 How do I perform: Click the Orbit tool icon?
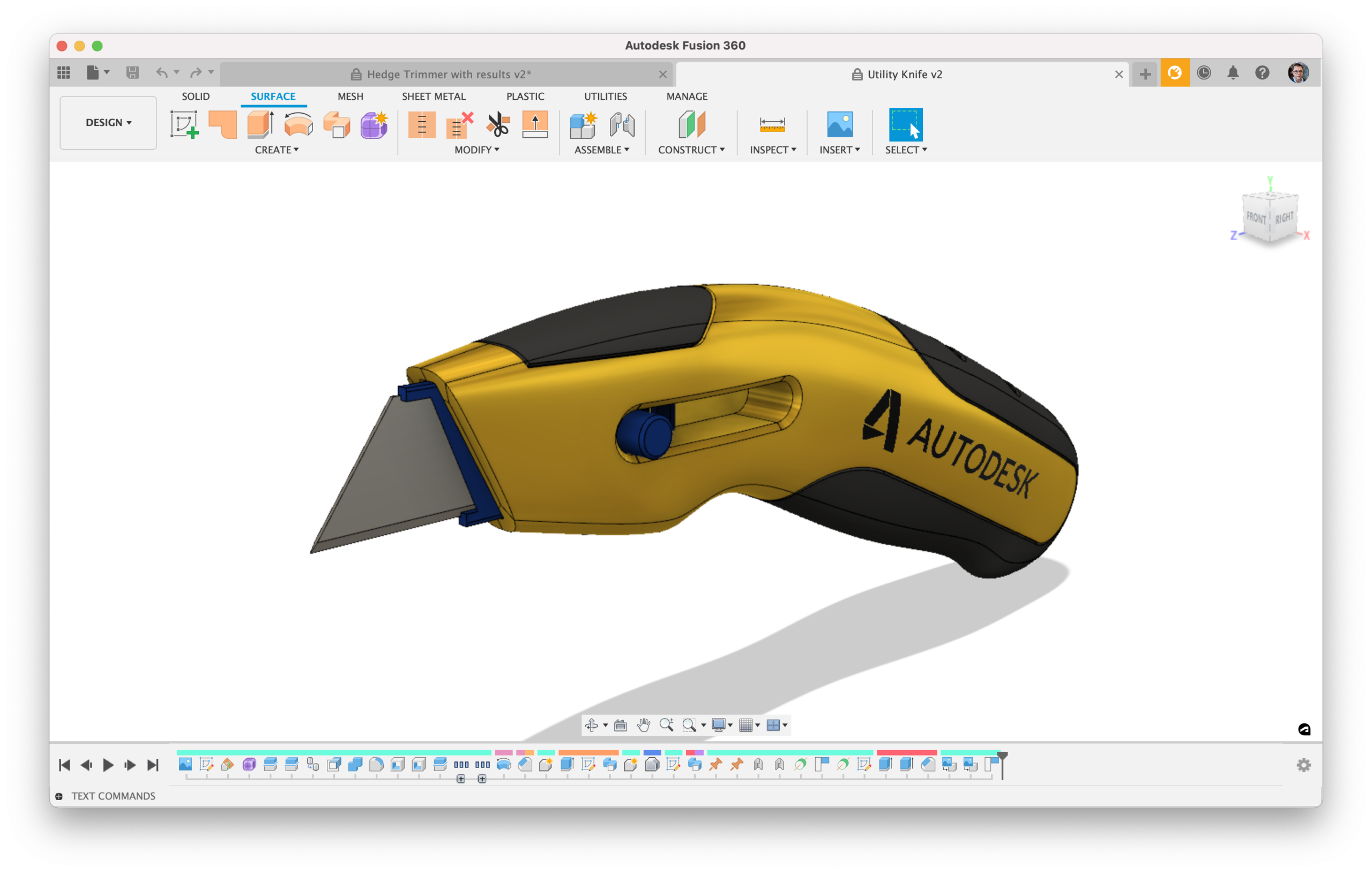592,725
